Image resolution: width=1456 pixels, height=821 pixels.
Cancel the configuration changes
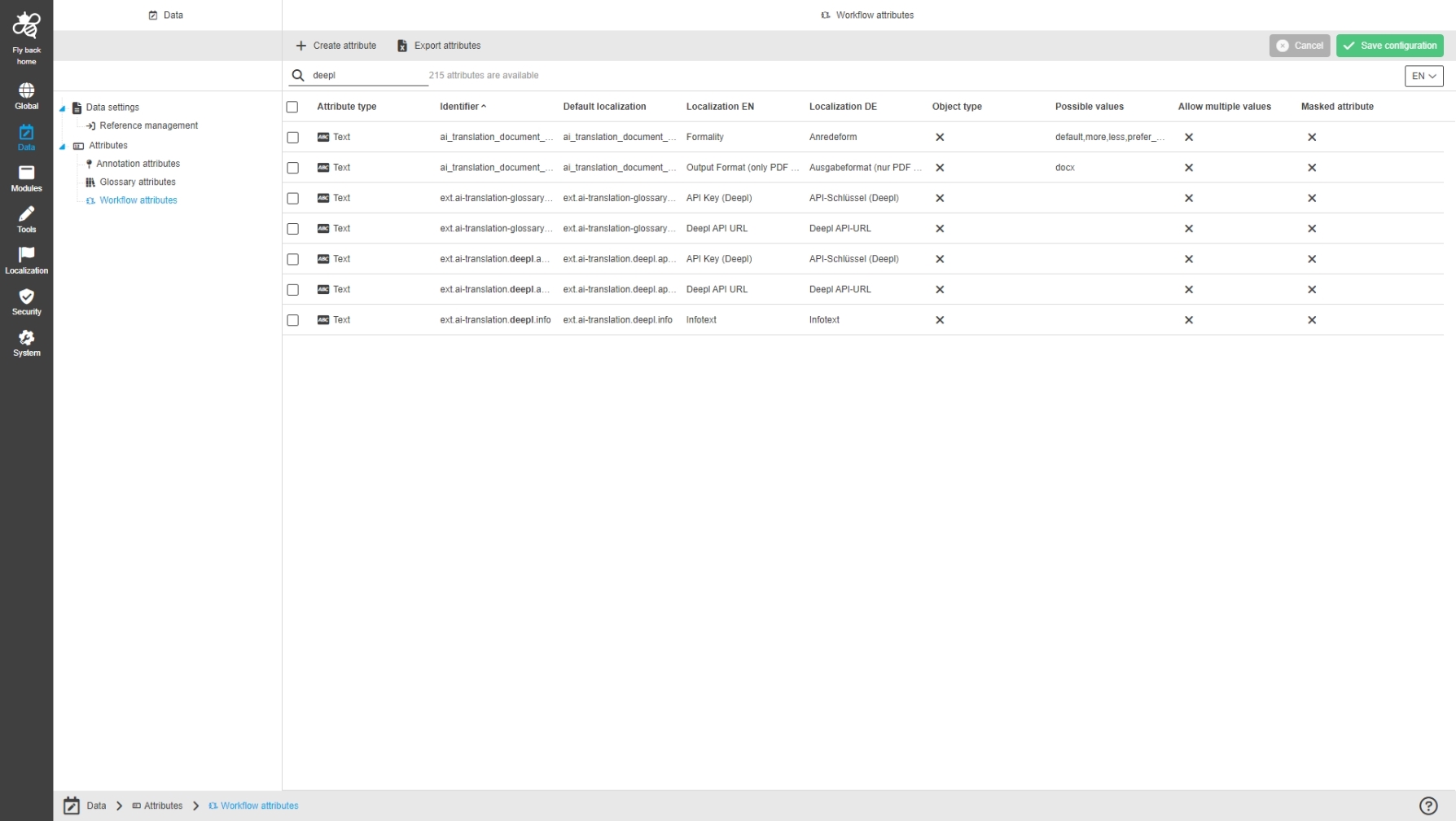(x=1299, y=46)
